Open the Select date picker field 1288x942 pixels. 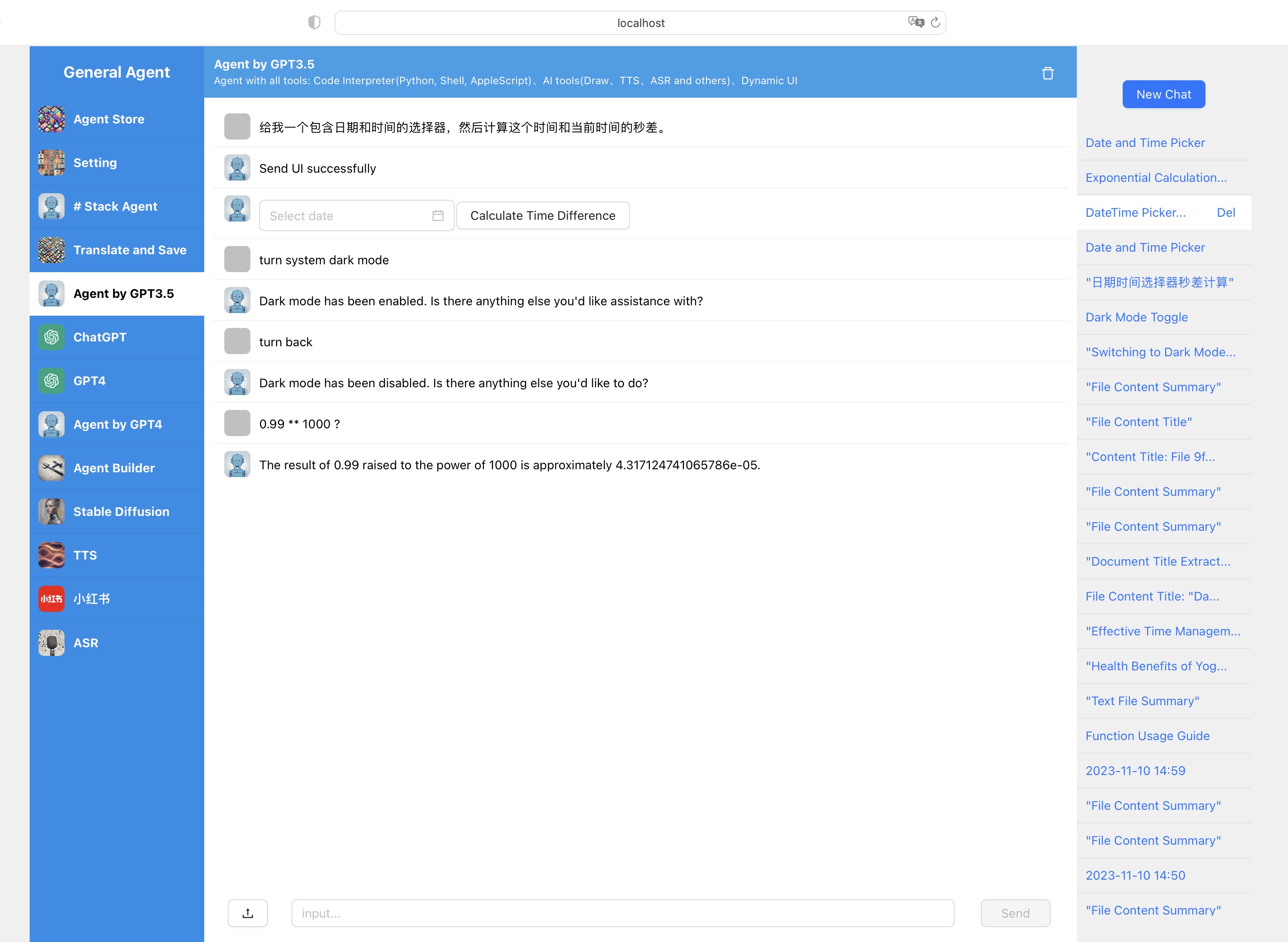point(348,215)
